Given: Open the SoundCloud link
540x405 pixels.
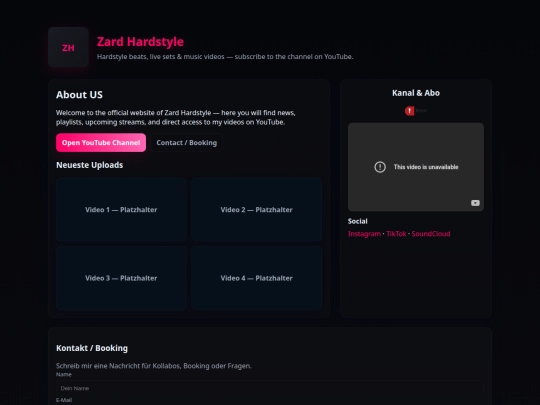Looking at the screenshot, I should tap(431, 234).
